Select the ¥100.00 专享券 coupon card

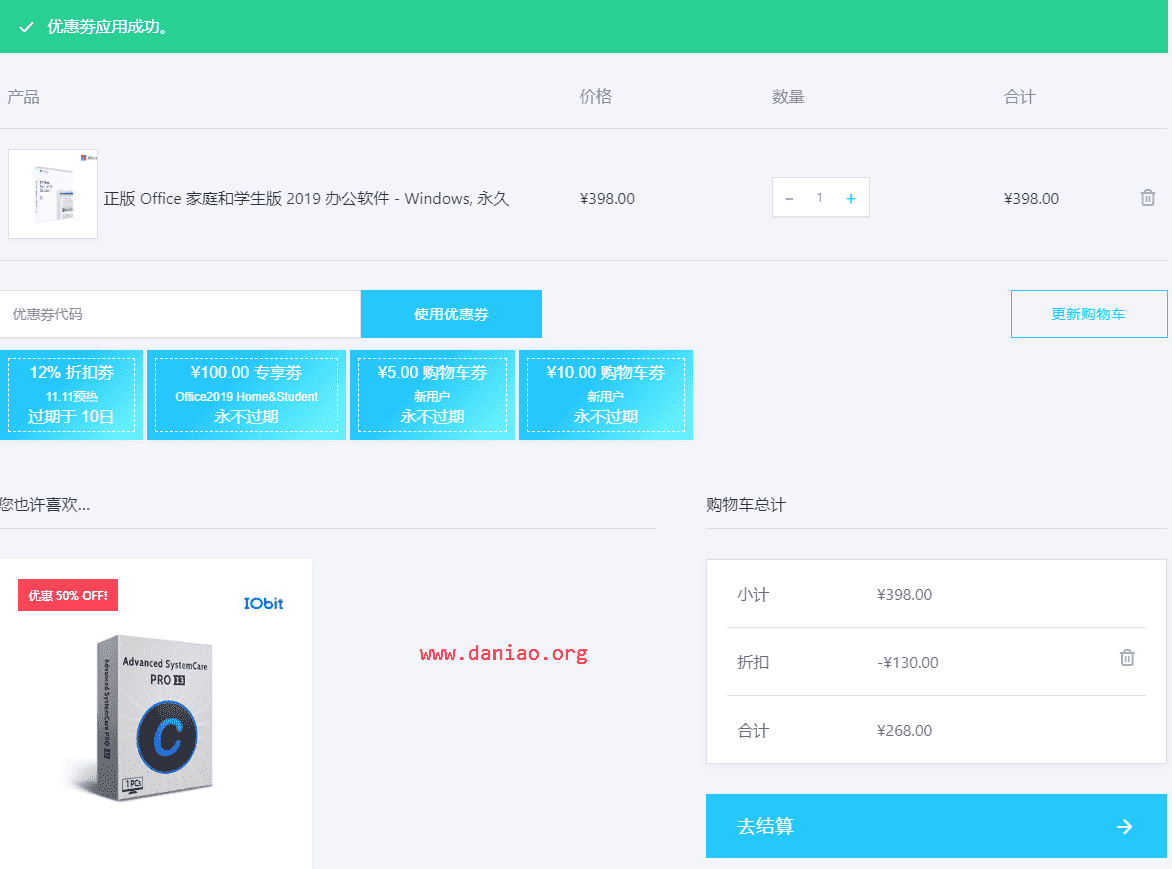pyautogui.click(x=246, y=395)
